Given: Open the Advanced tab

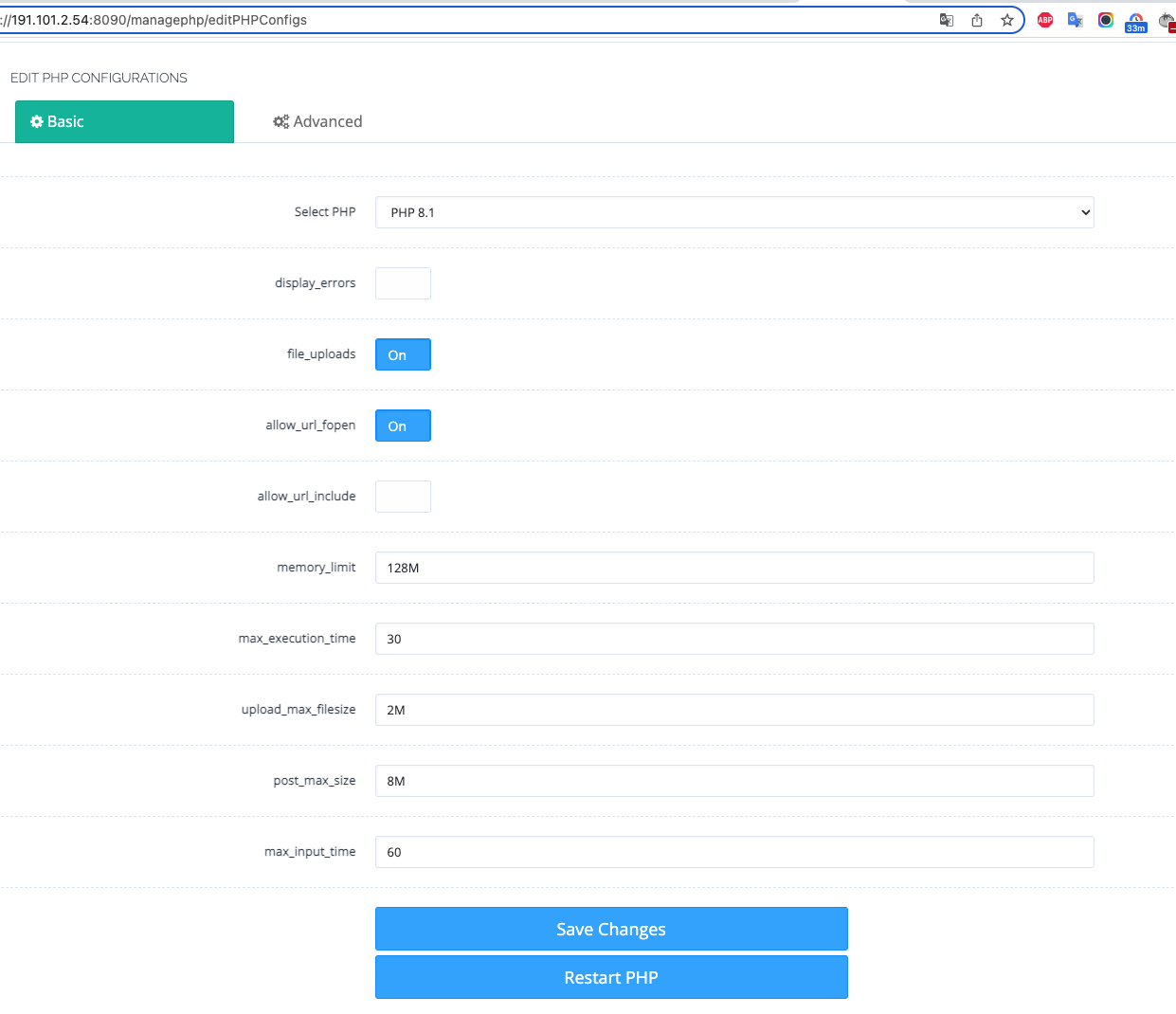Looking at the screenshot, I should [317, 121].
